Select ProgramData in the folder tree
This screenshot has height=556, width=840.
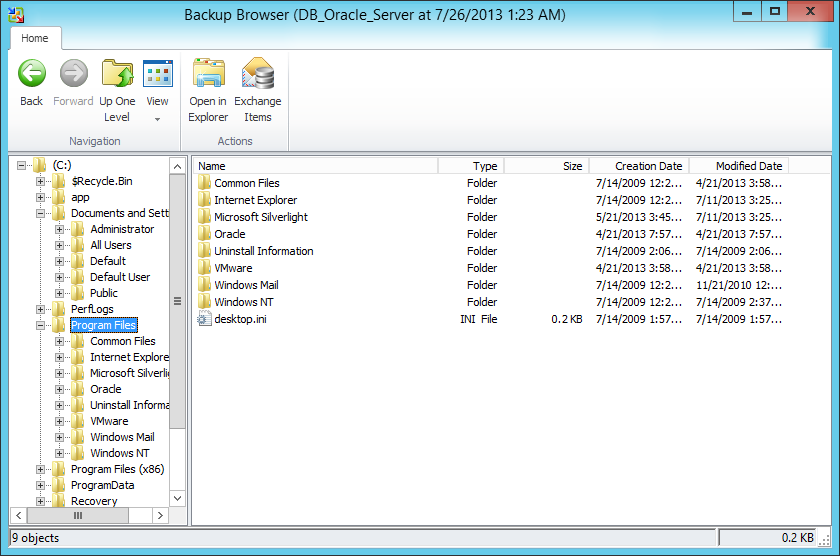tap(102, 485)
